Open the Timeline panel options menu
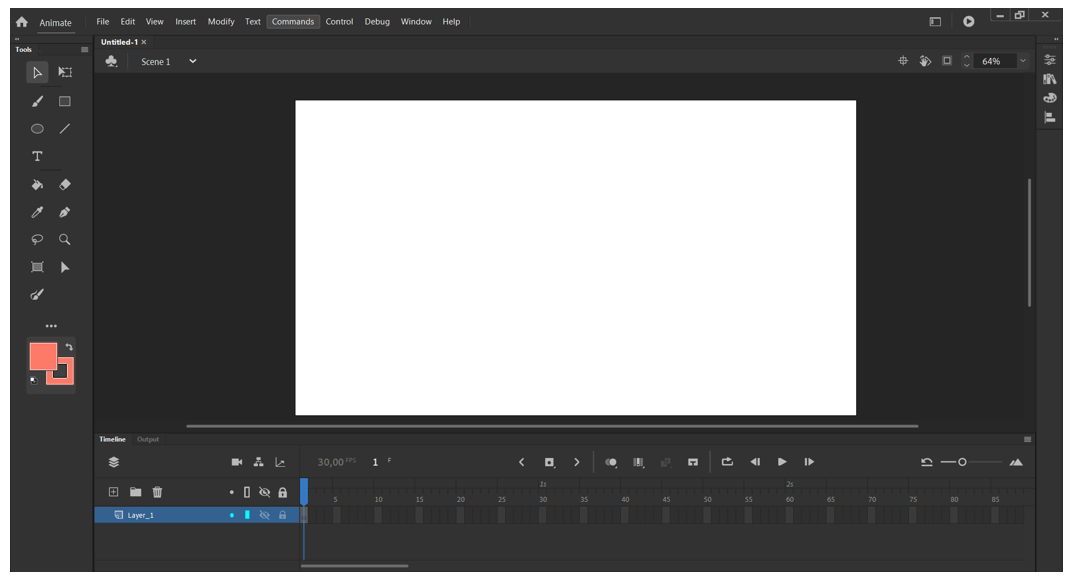 (x=1027, y=439)
